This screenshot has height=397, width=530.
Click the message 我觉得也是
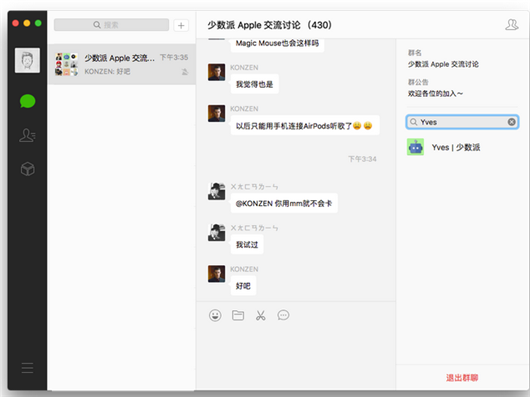click(x=255, y=84)
